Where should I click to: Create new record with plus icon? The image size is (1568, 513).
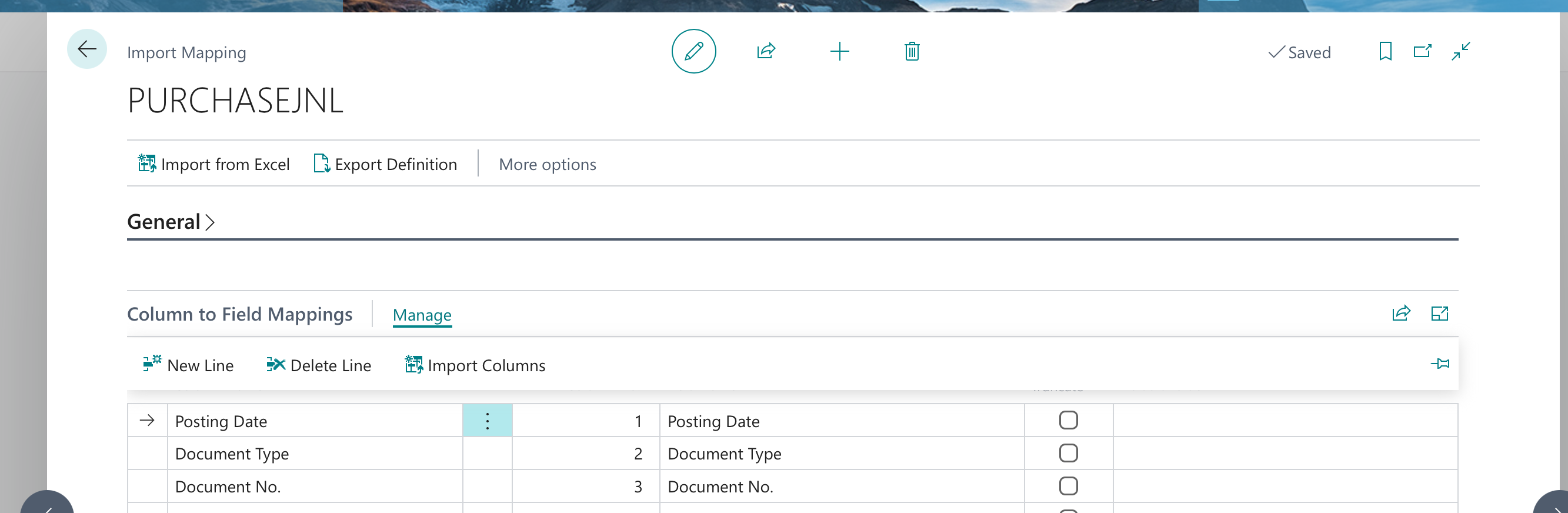click(839, 51)
